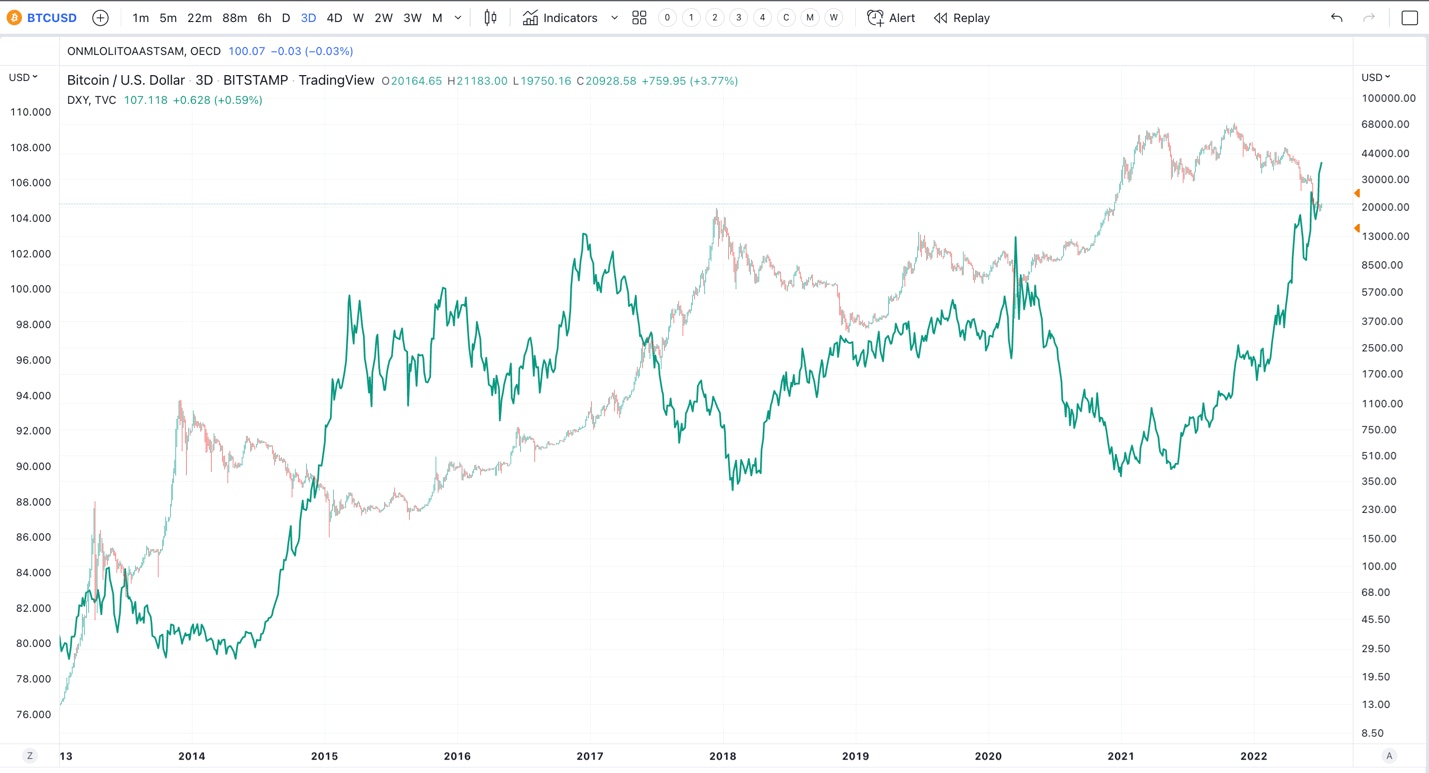
Task: Click the circled 1 template button
Action: (x=691, y=18)
